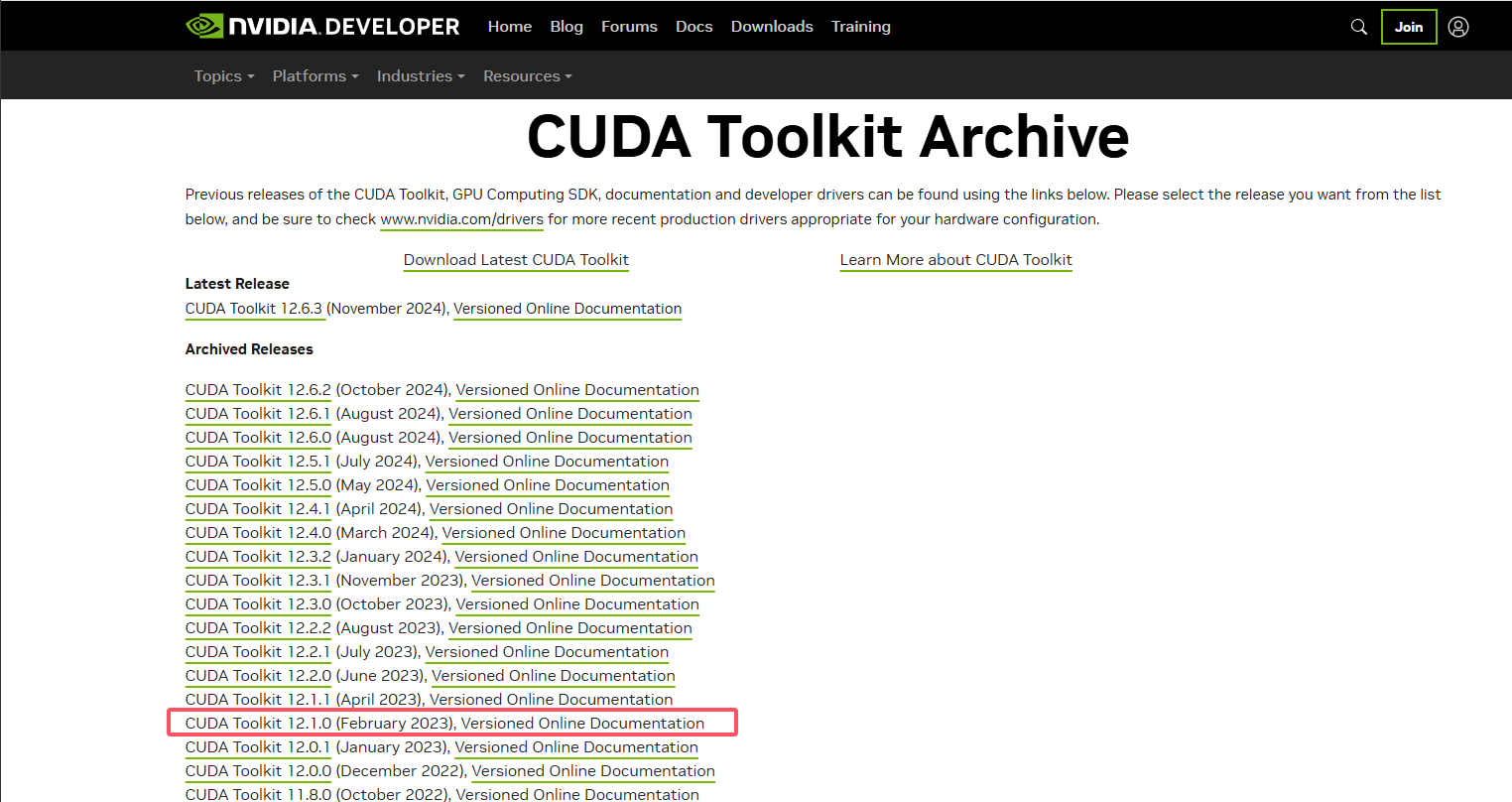Open Versioned Online Documentation for 12.6.3
Screen dimensions: 1512x802
point(567,309)
